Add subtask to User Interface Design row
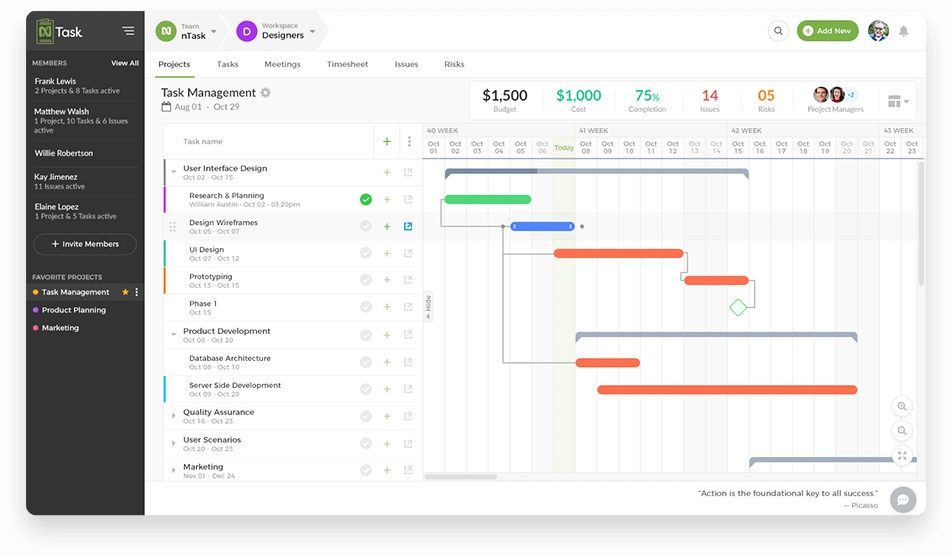Viewport: 952px width, 556px height. (387, 172)
